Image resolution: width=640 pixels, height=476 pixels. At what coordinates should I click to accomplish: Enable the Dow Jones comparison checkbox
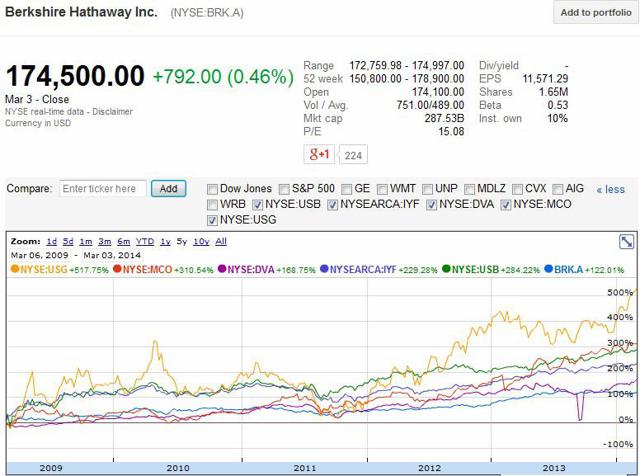(212, 189)
